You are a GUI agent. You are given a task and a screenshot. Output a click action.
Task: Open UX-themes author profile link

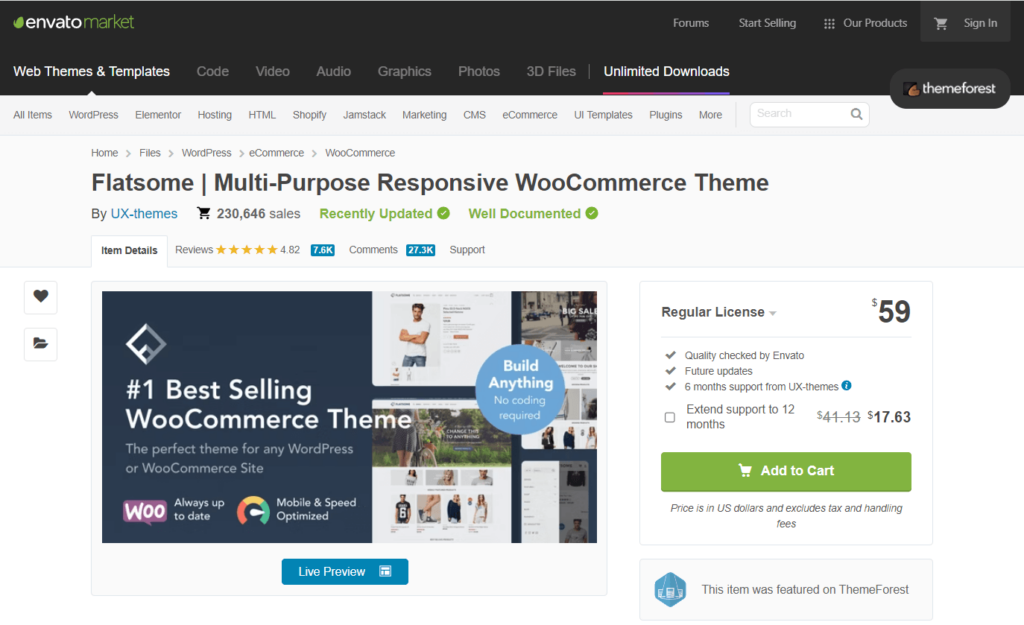tap(144, 214)
